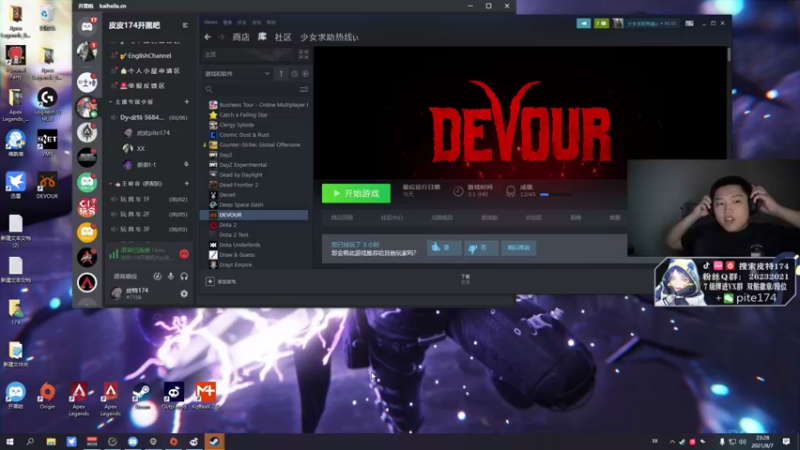800x450 pixels.
Task: Open advanced filter options next to library search
Action: coord(304,89)
